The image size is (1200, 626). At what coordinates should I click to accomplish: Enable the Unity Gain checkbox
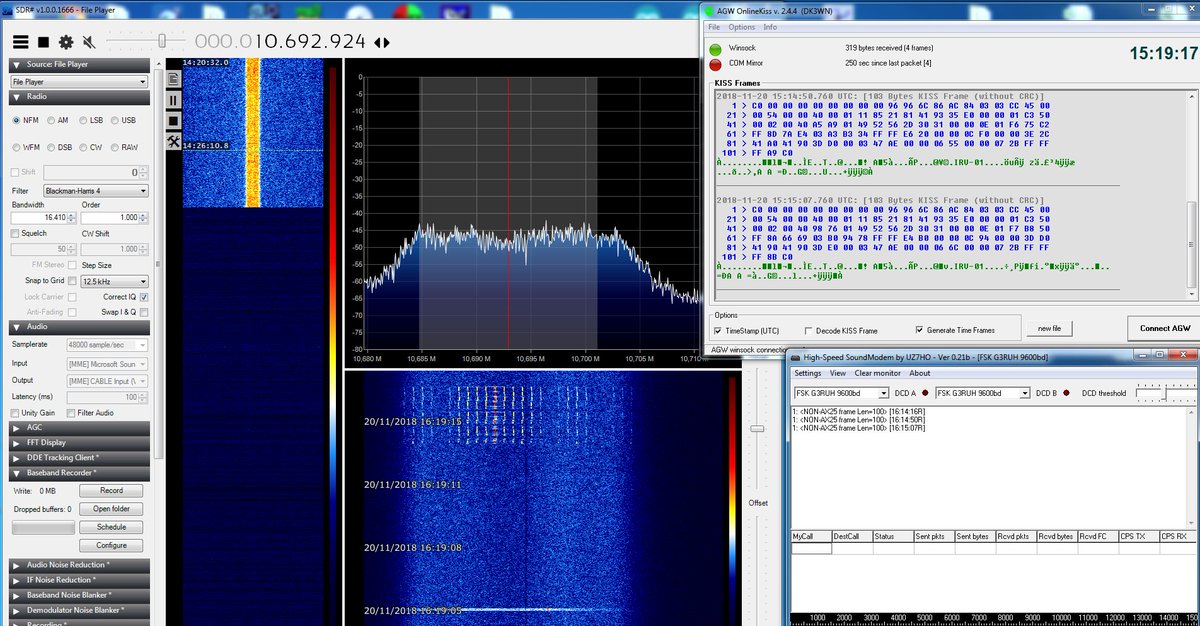[x=14, y=413]
